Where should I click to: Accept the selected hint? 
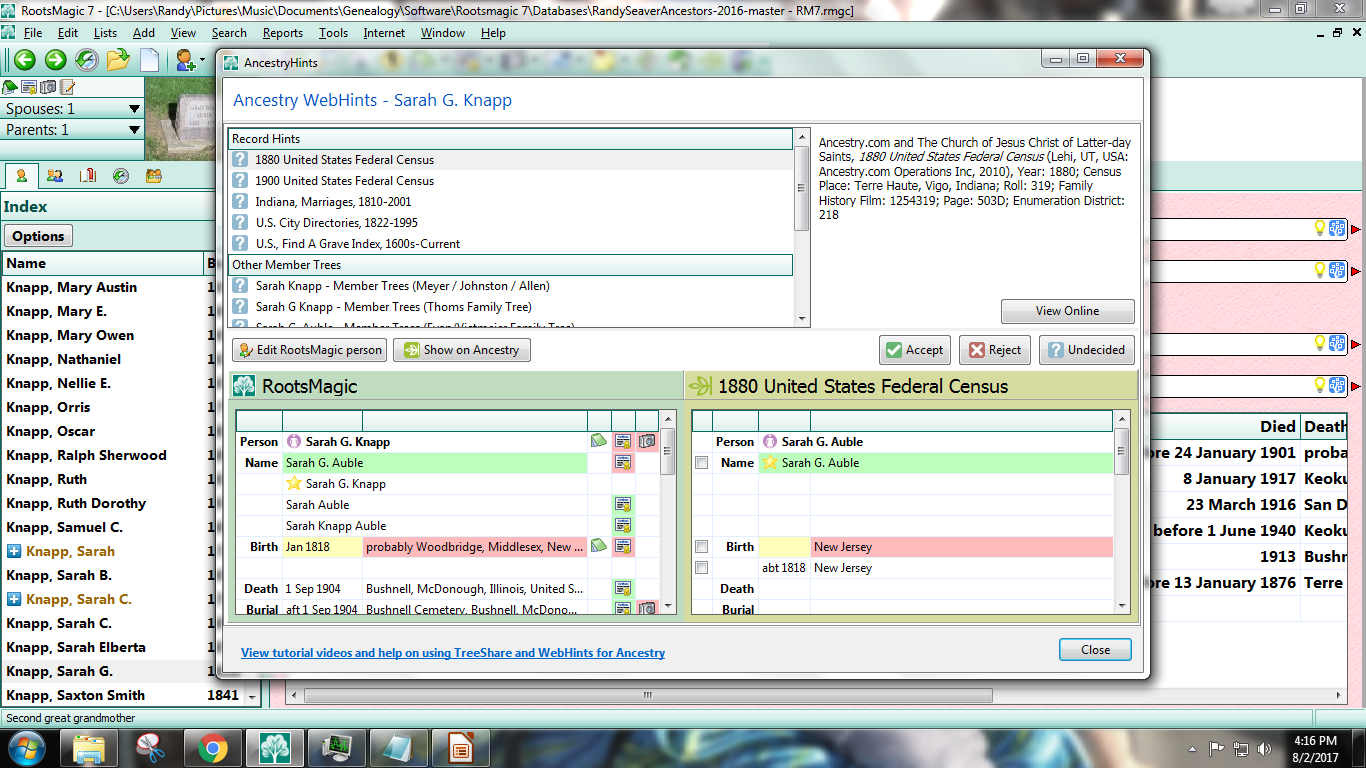click(x=914, y=350)
